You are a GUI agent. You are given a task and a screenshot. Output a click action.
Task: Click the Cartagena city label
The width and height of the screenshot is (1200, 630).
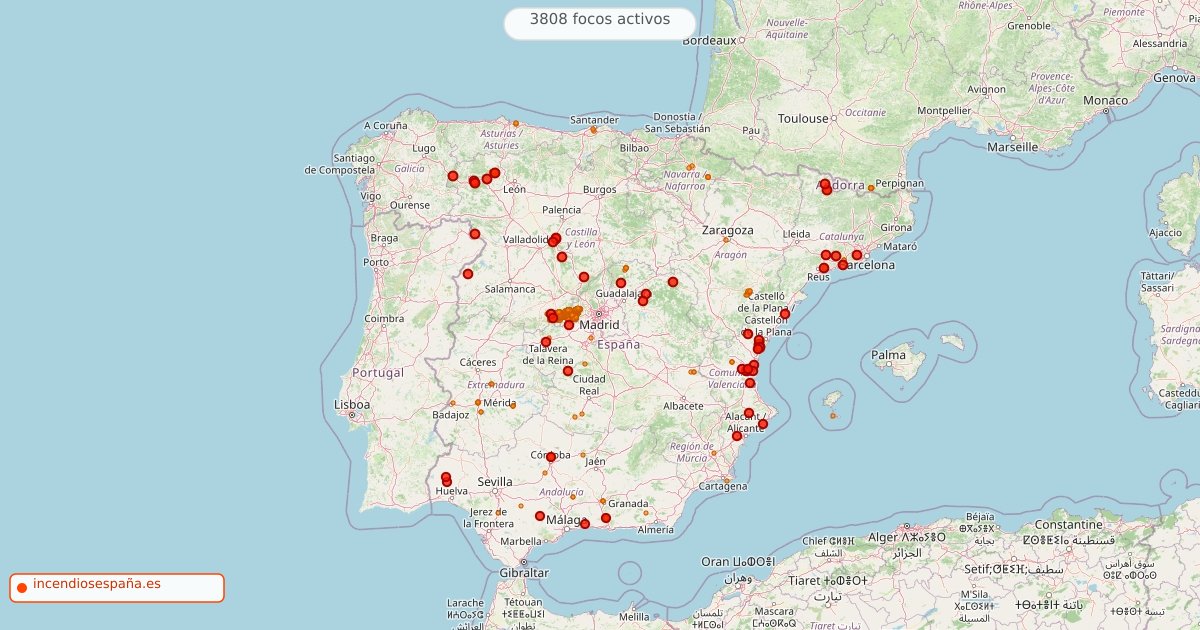point(722,486)
